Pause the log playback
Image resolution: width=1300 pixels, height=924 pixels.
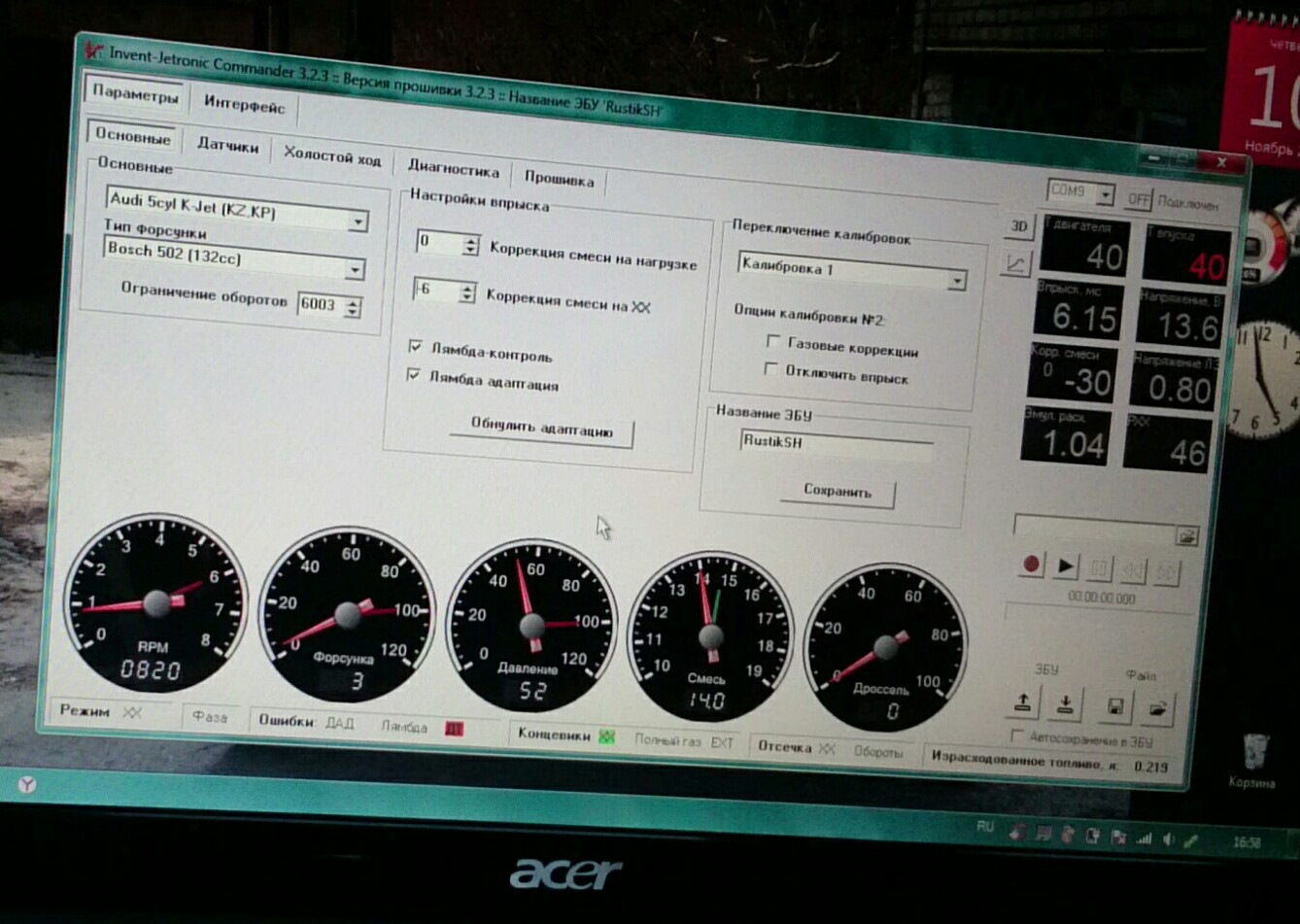coord(1100,568)
